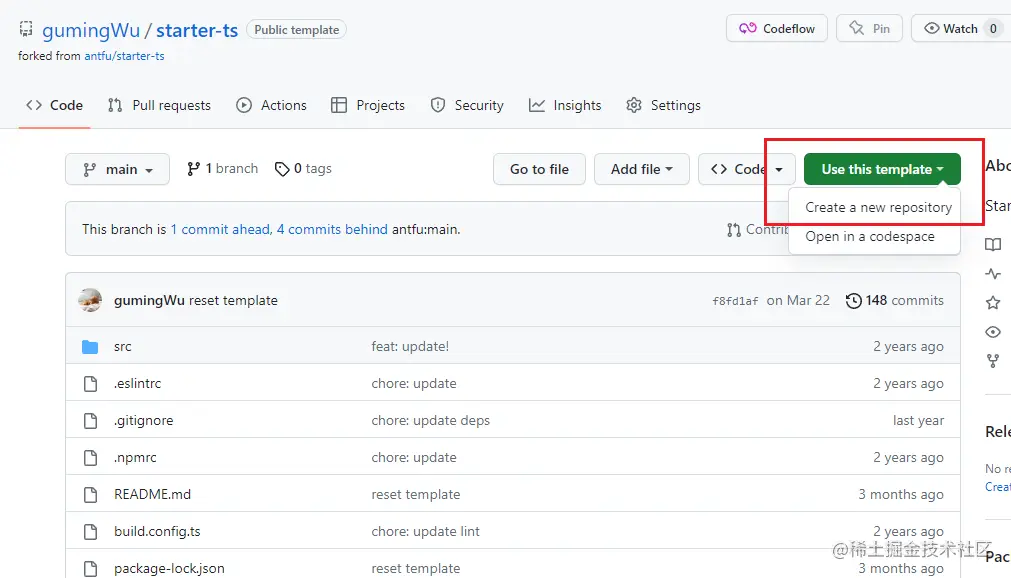Click the forks icon in sidebar
The height and width of the screenshot is (578, 1011).
993,361
